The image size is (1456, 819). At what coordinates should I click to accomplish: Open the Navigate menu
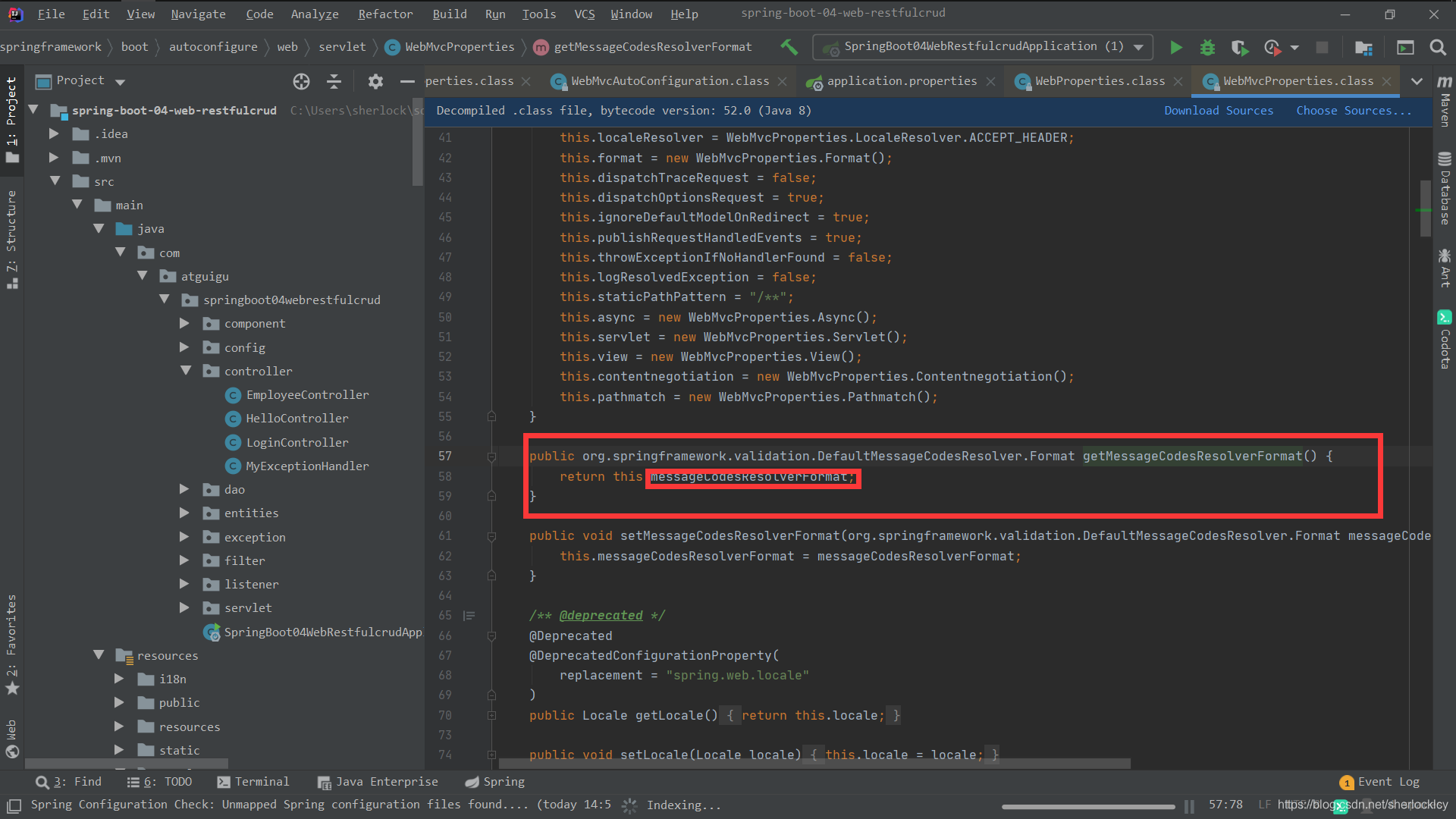198,14
